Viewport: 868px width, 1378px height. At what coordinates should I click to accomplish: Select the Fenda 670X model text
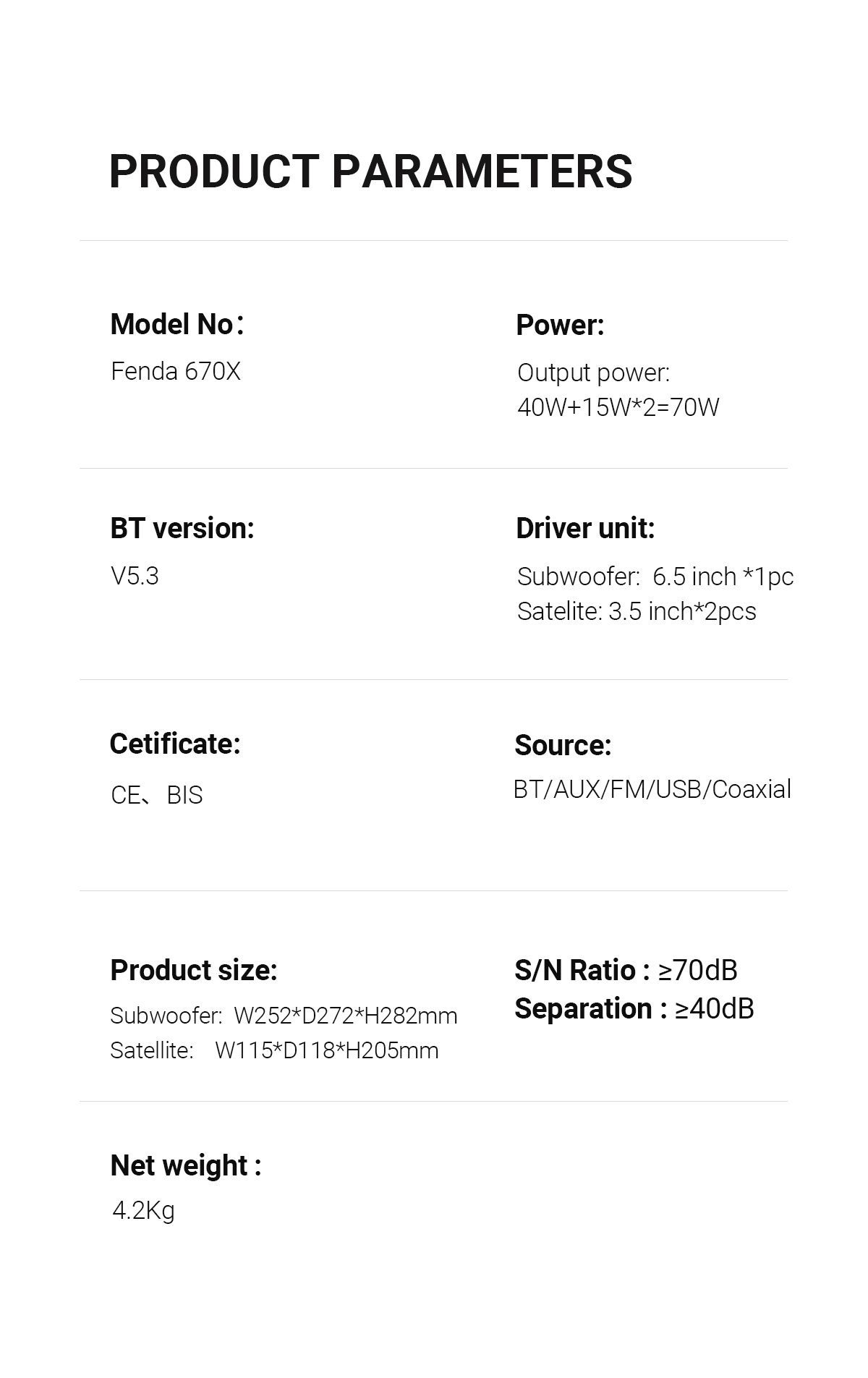(x=176, y=371)
